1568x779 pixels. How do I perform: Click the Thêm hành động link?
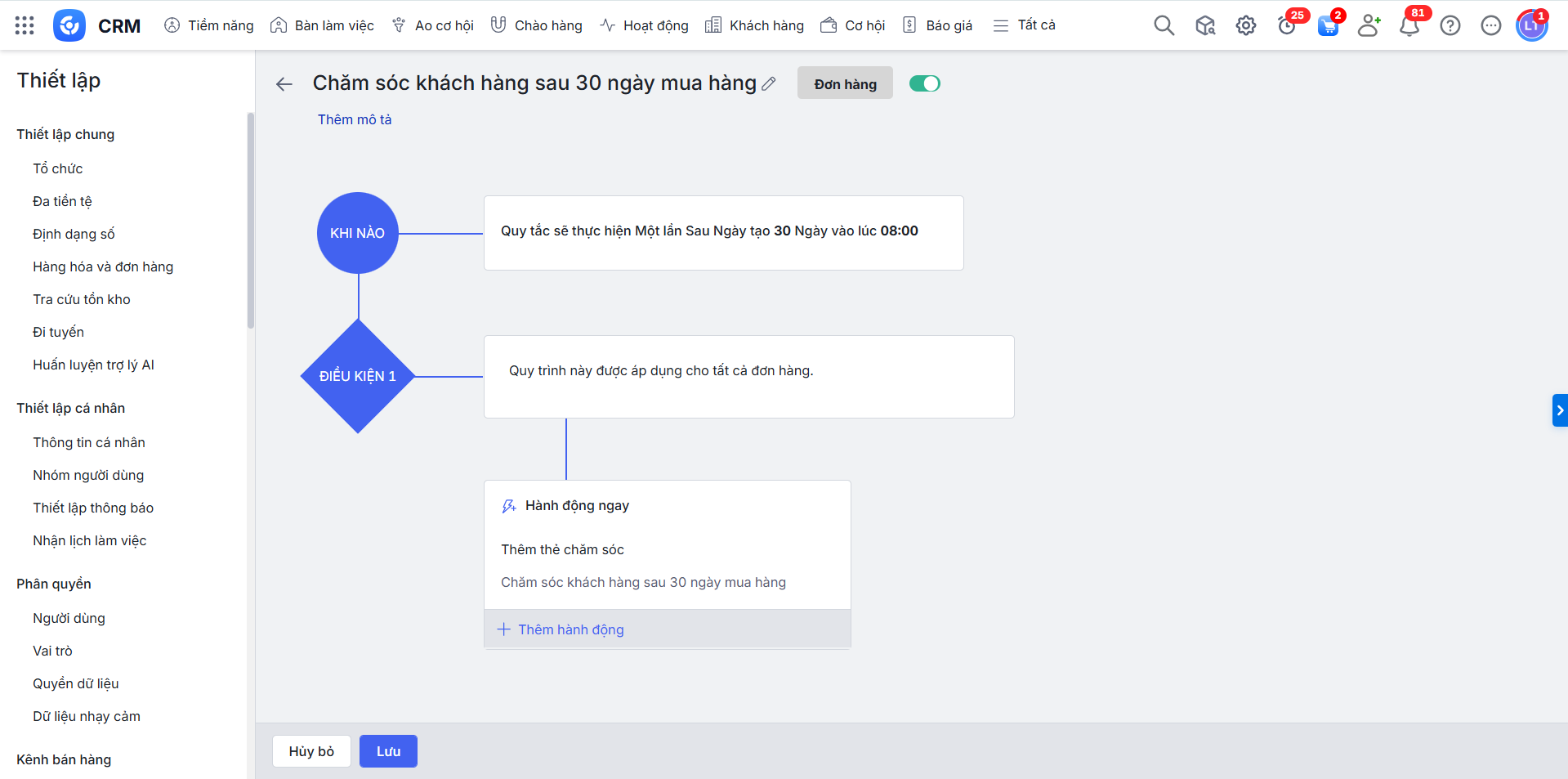coord(570,629)
